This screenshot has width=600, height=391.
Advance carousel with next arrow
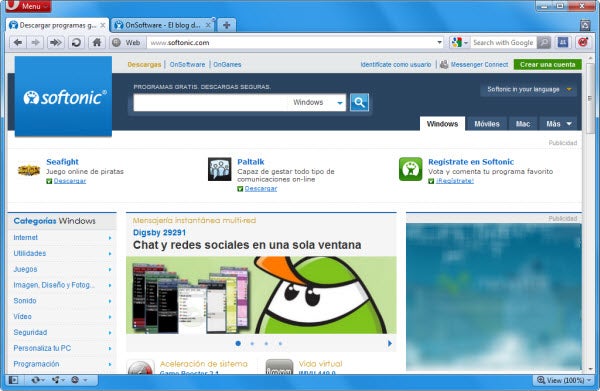(390, 343)
